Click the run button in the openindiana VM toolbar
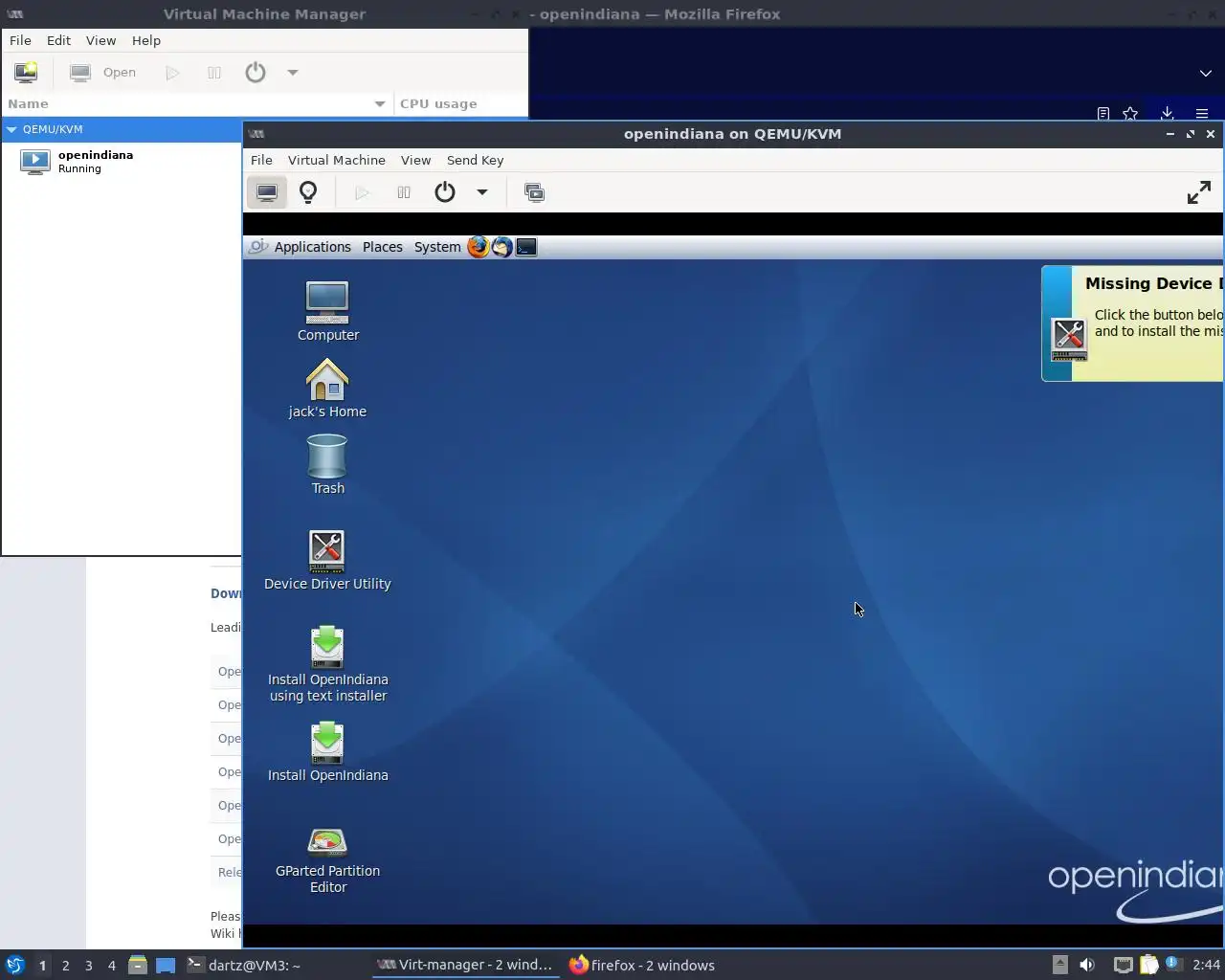This screenshot has width=1225, height=980. (362, 192)
